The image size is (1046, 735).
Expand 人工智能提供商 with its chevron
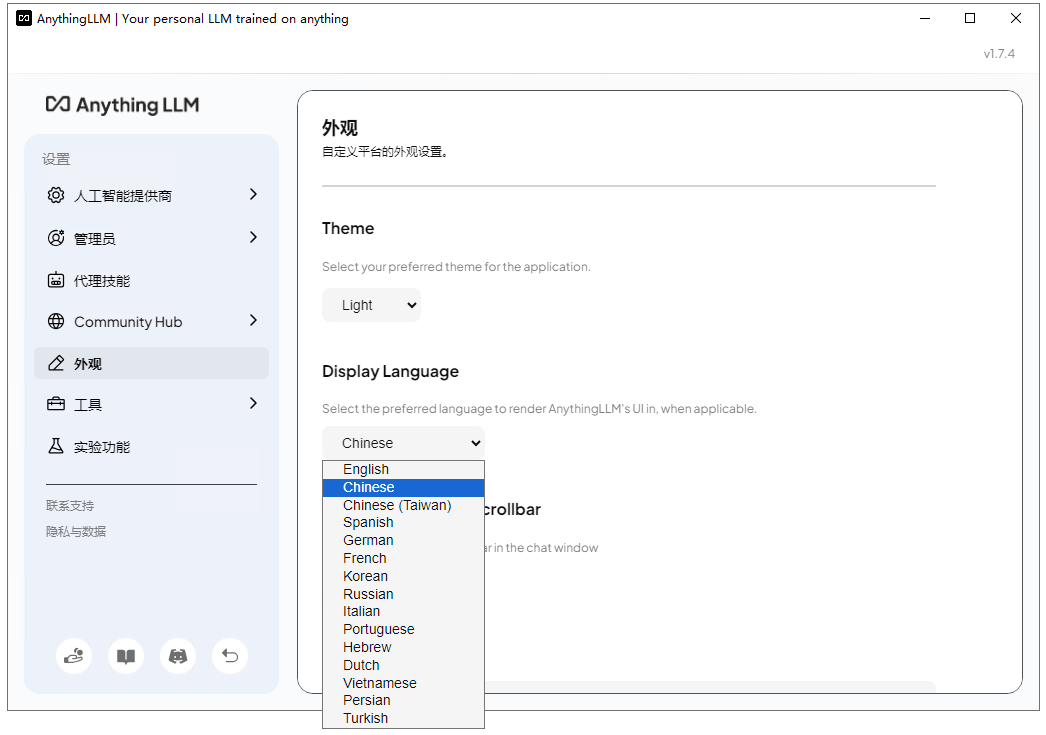[x=253, y=194]
